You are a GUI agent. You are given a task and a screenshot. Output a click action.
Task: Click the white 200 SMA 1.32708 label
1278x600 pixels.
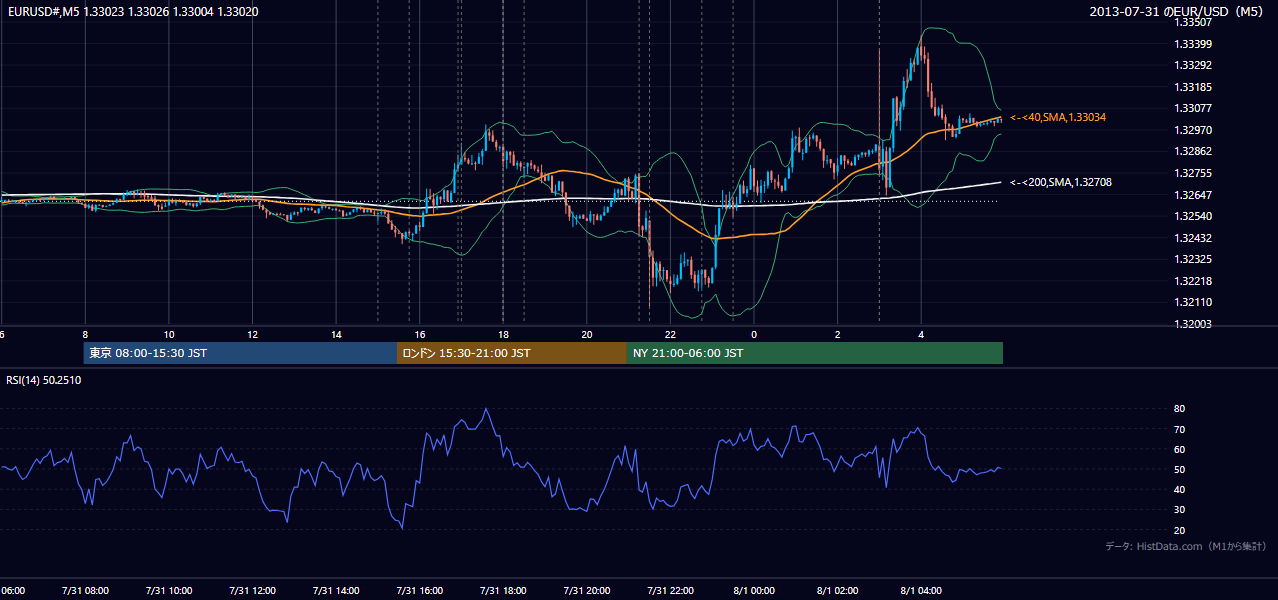coord(1060,182)
